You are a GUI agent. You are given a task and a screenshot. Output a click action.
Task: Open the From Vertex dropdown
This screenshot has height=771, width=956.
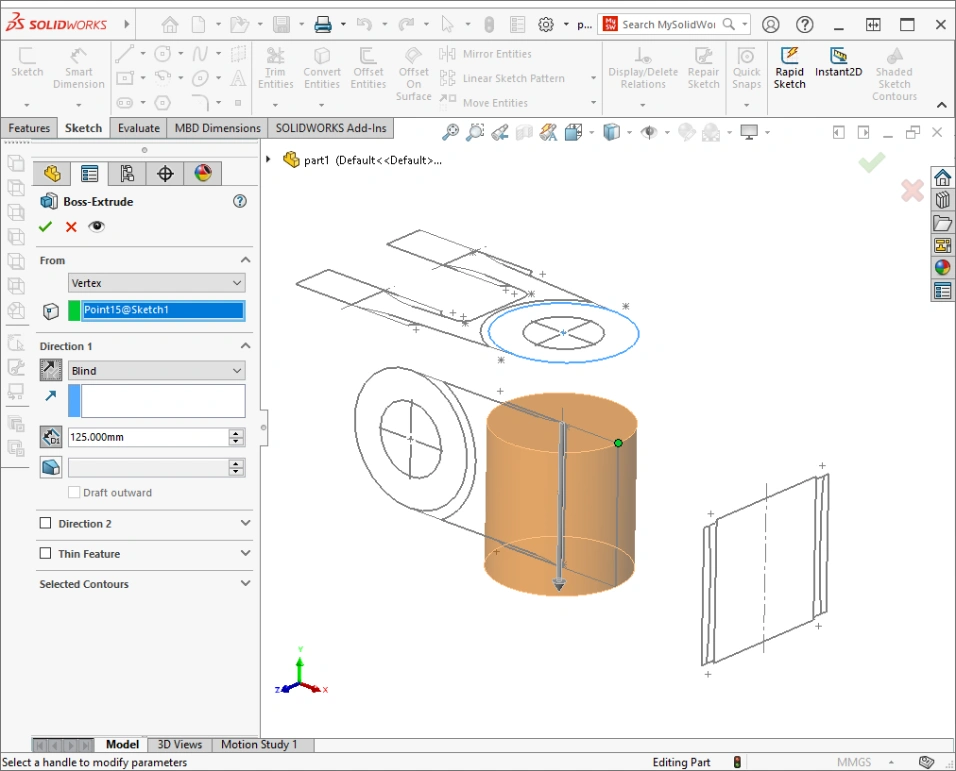point(156,283)
